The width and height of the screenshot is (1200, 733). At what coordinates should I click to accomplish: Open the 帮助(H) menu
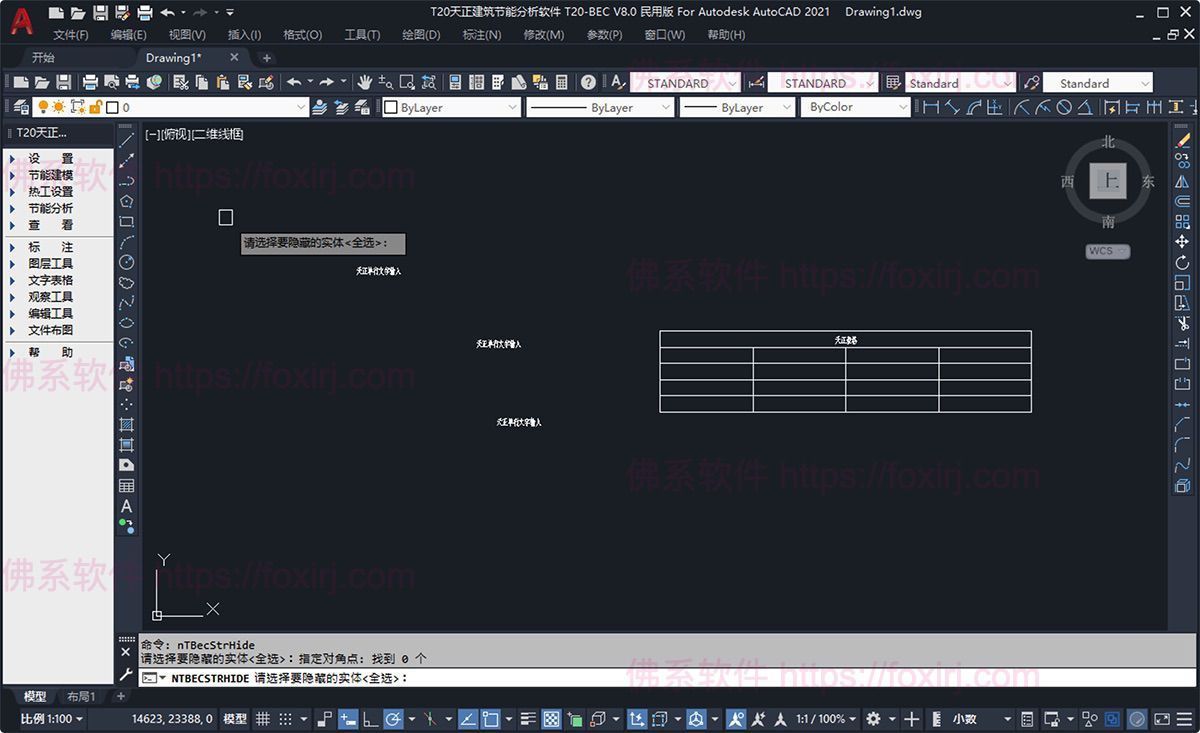pos(726,35)
